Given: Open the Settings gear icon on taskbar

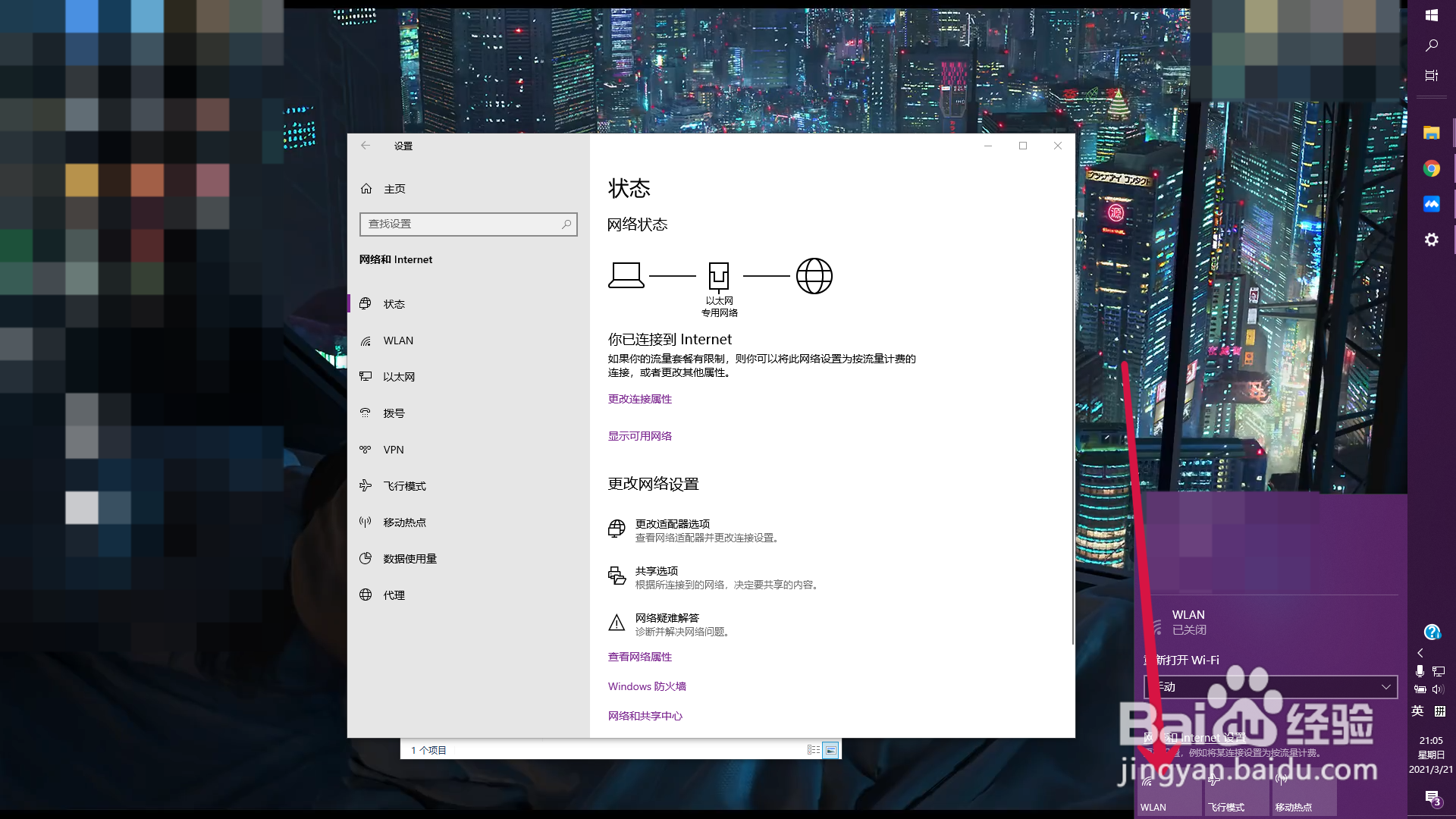Looking at the screenshot, I should pos(1432,239).
